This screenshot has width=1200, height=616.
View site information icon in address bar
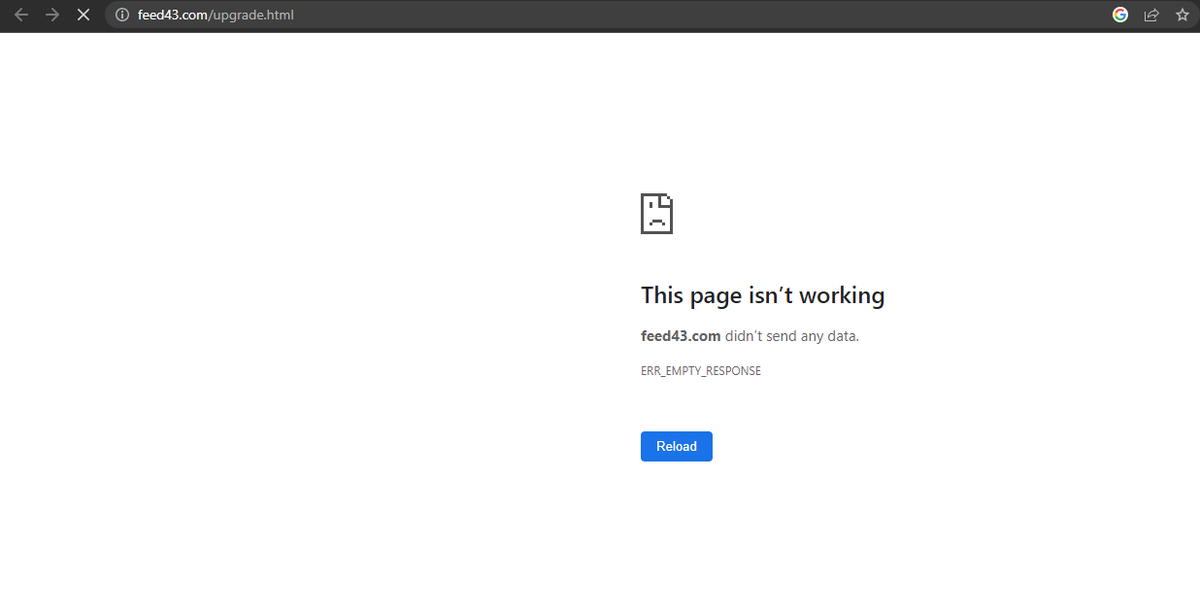coord(122,15)
